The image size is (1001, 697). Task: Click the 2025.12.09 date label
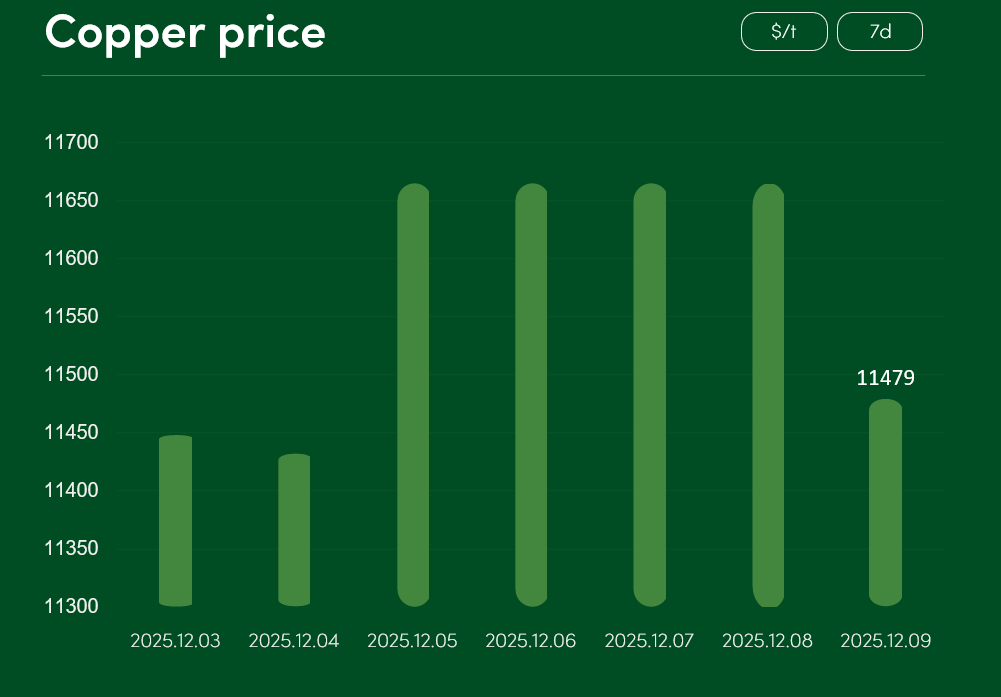pos(886,641)
